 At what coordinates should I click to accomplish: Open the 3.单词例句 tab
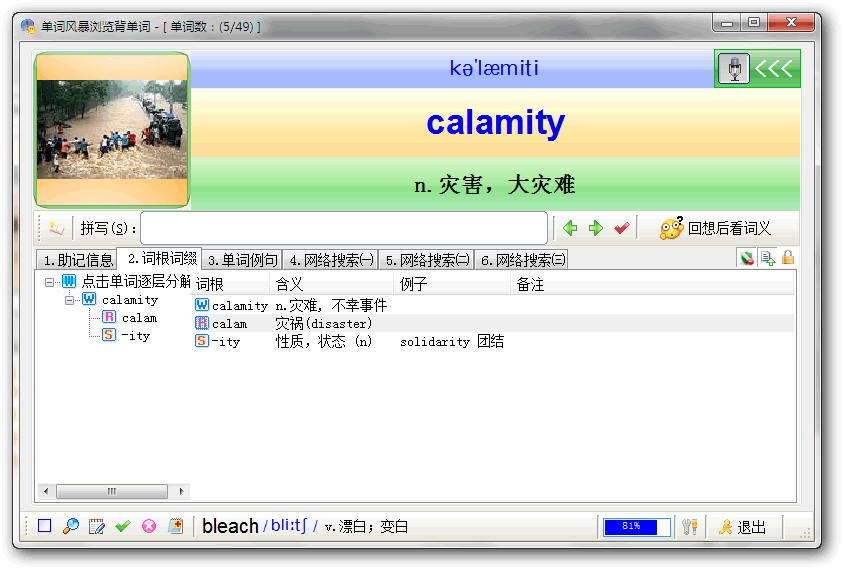click(x=242, y=260)
